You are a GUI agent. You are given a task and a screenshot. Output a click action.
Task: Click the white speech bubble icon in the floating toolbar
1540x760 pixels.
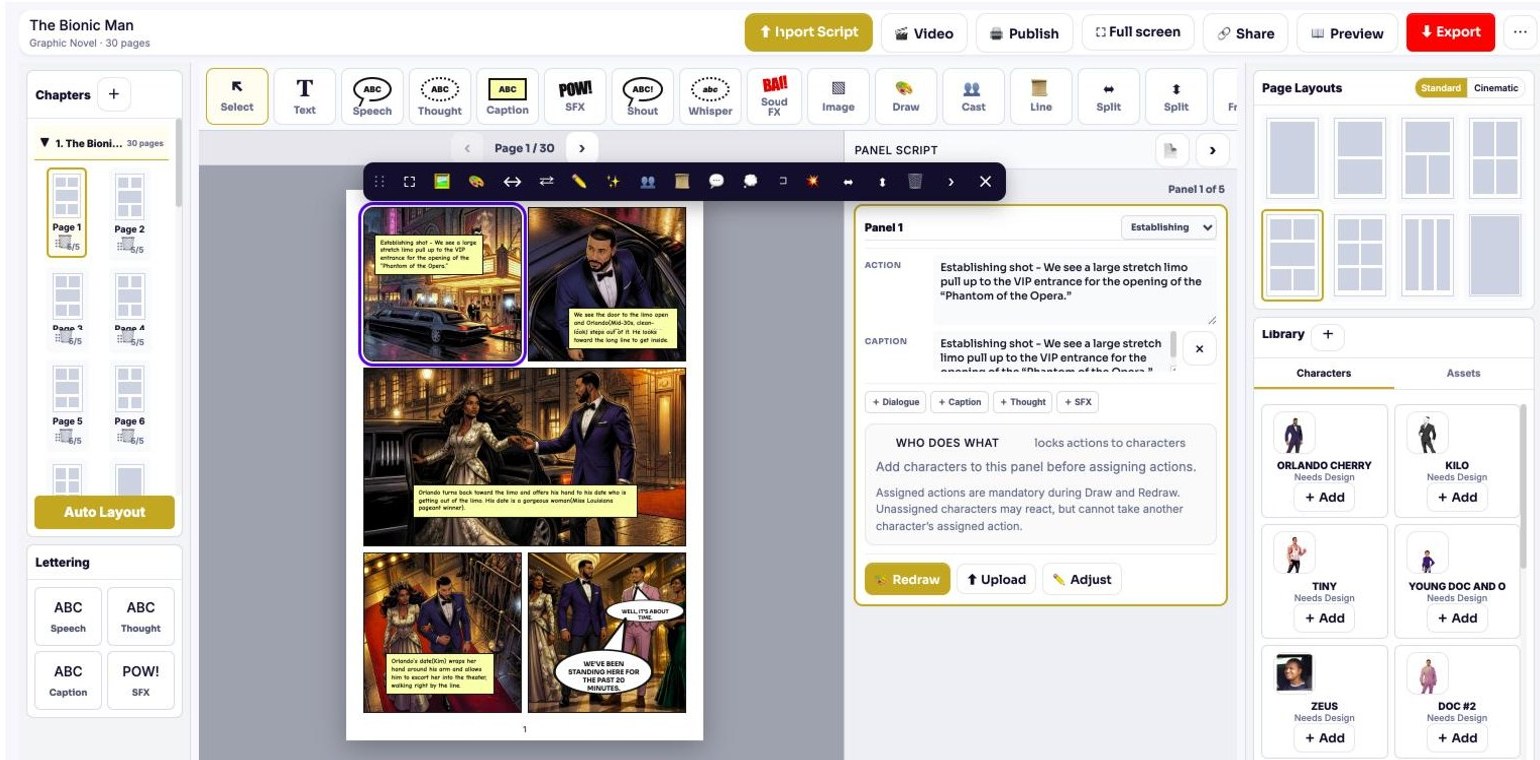tap(716, 181)
